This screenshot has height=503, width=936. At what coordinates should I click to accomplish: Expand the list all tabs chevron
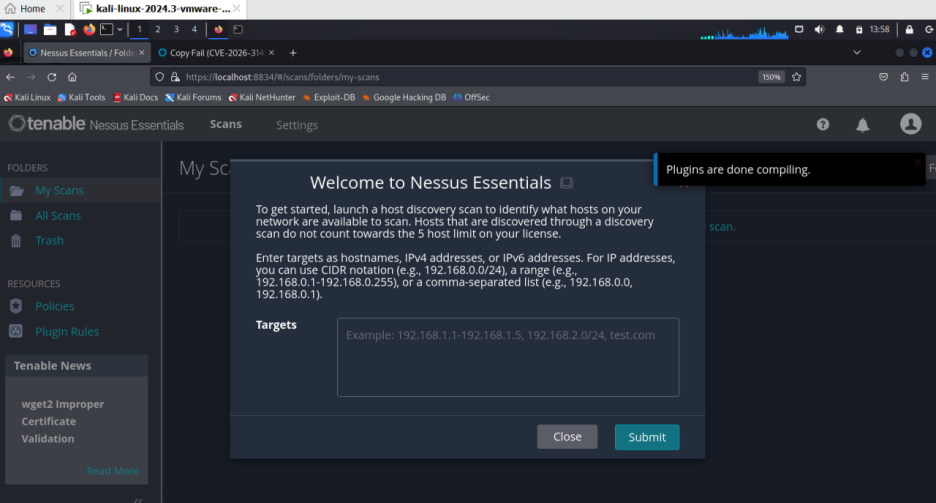(x=857, y=53)
